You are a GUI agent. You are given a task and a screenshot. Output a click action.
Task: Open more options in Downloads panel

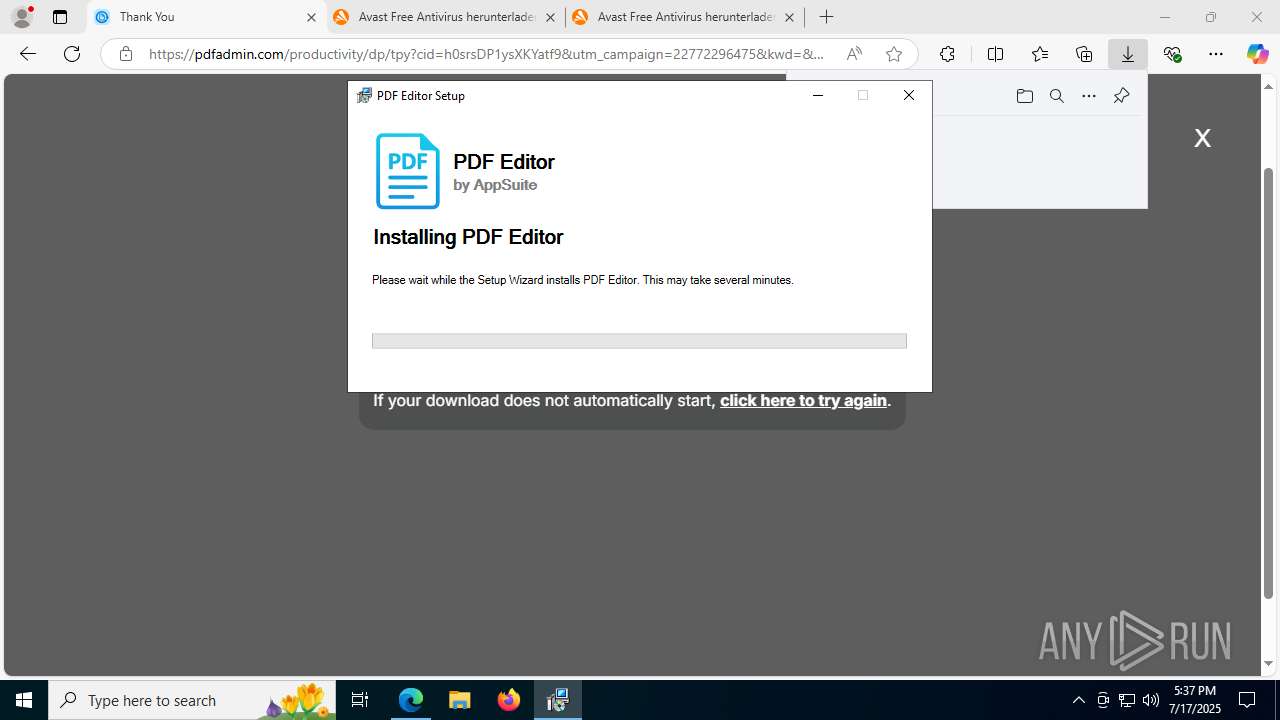click(1089, 96)
